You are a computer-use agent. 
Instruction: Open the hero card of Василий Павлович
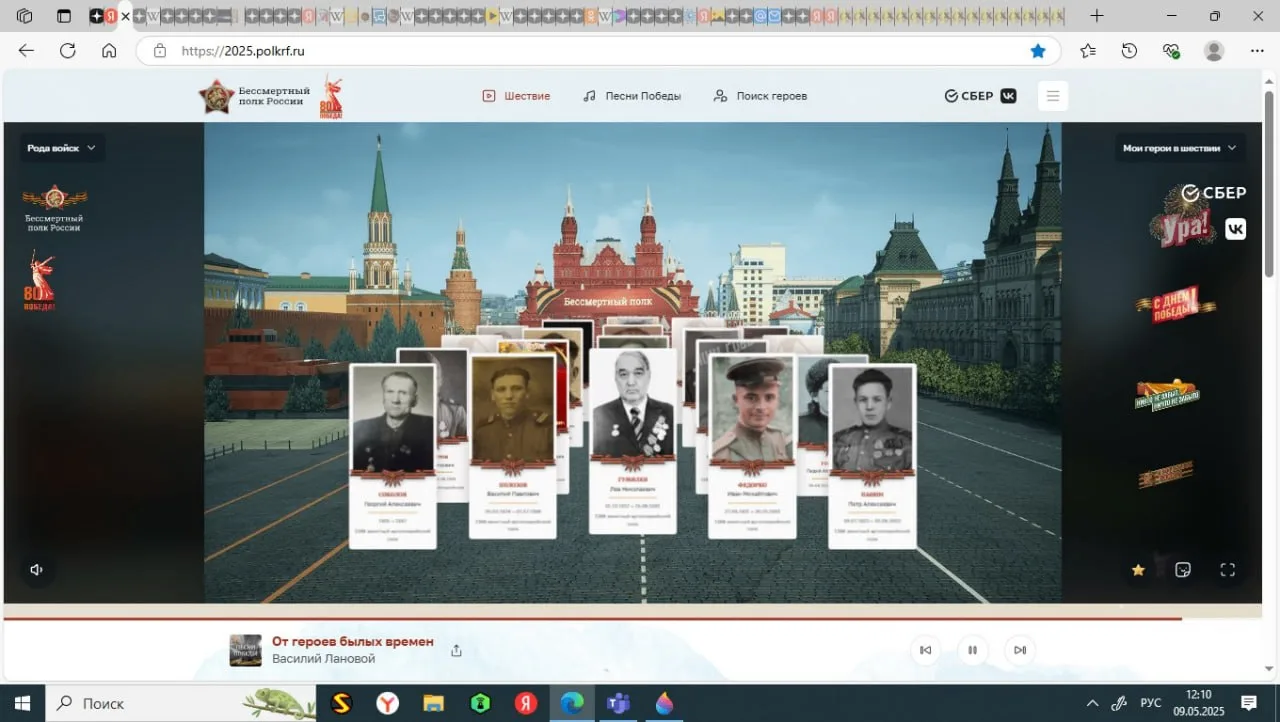coord(513,447)
